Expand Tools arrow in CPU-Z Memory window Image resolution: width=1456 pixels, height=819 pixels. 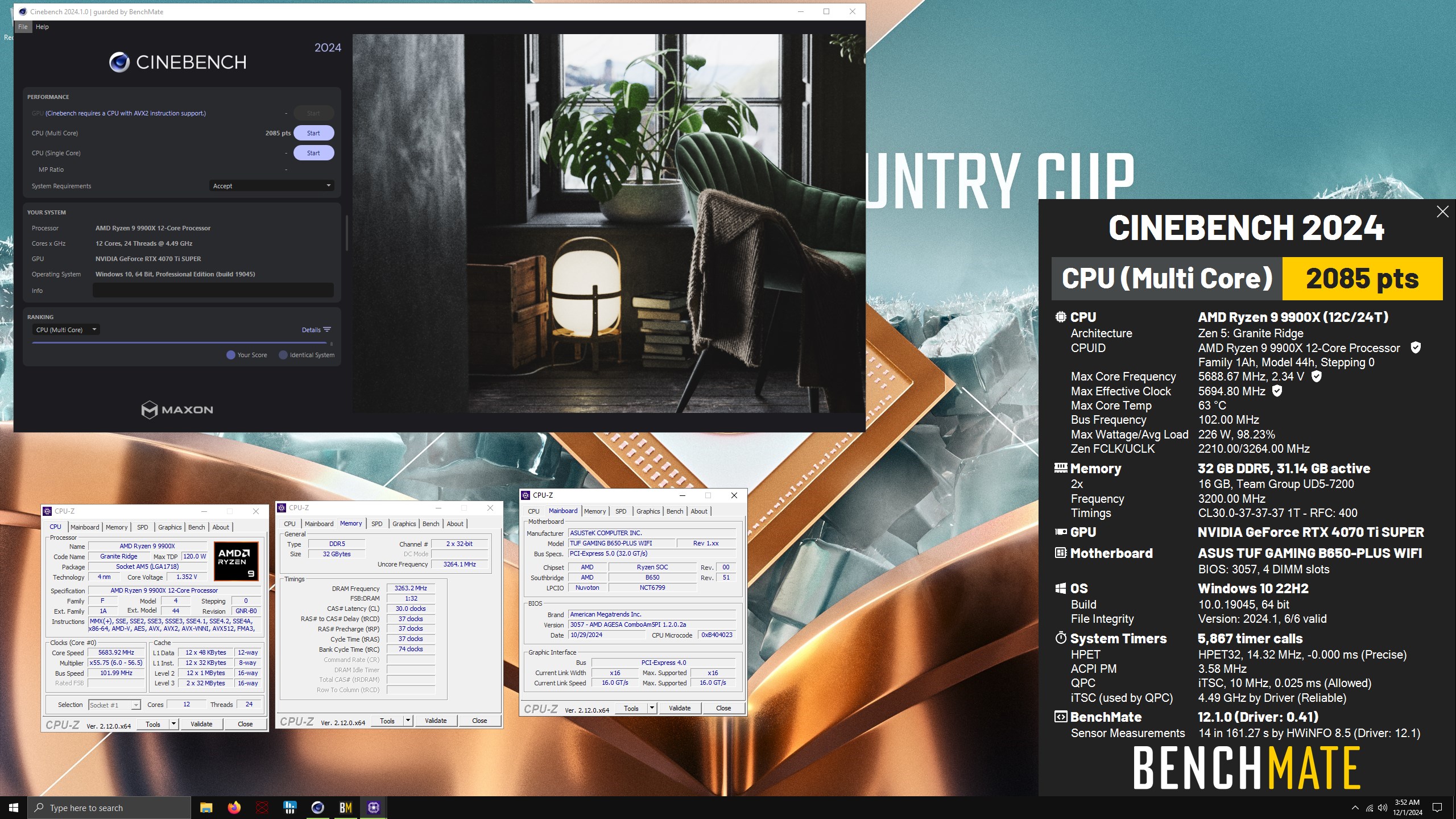click(408, 721)
